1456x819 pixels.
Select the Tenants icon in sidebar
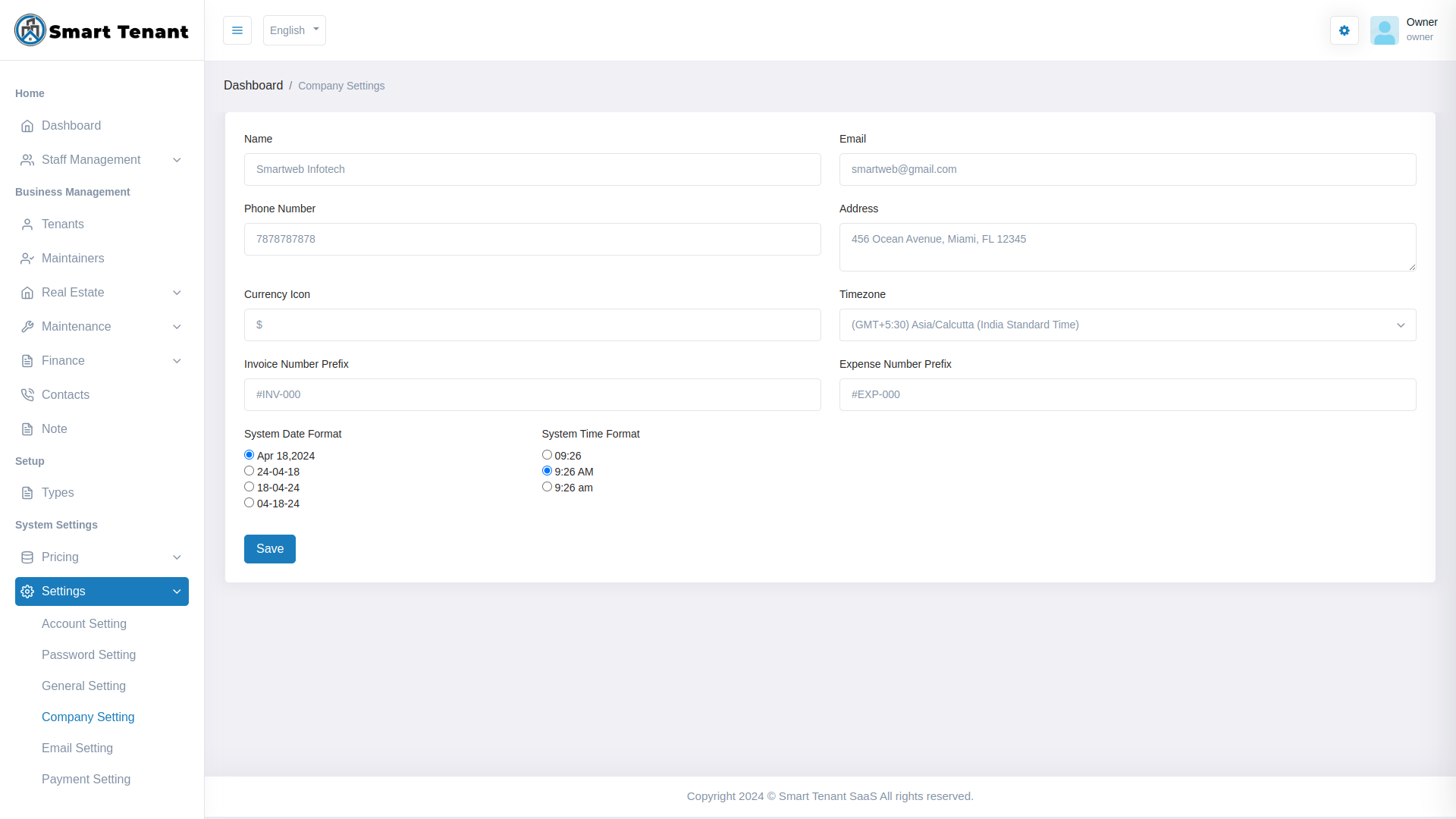click(x=27, y=224)
